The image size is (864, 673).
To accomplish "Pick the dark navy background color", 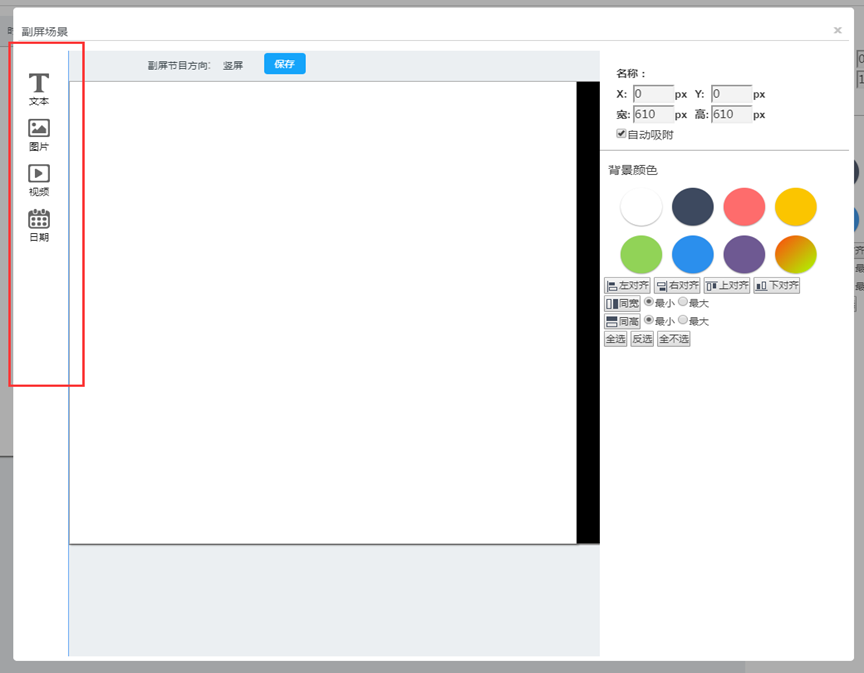I will [x=693, y=207].
